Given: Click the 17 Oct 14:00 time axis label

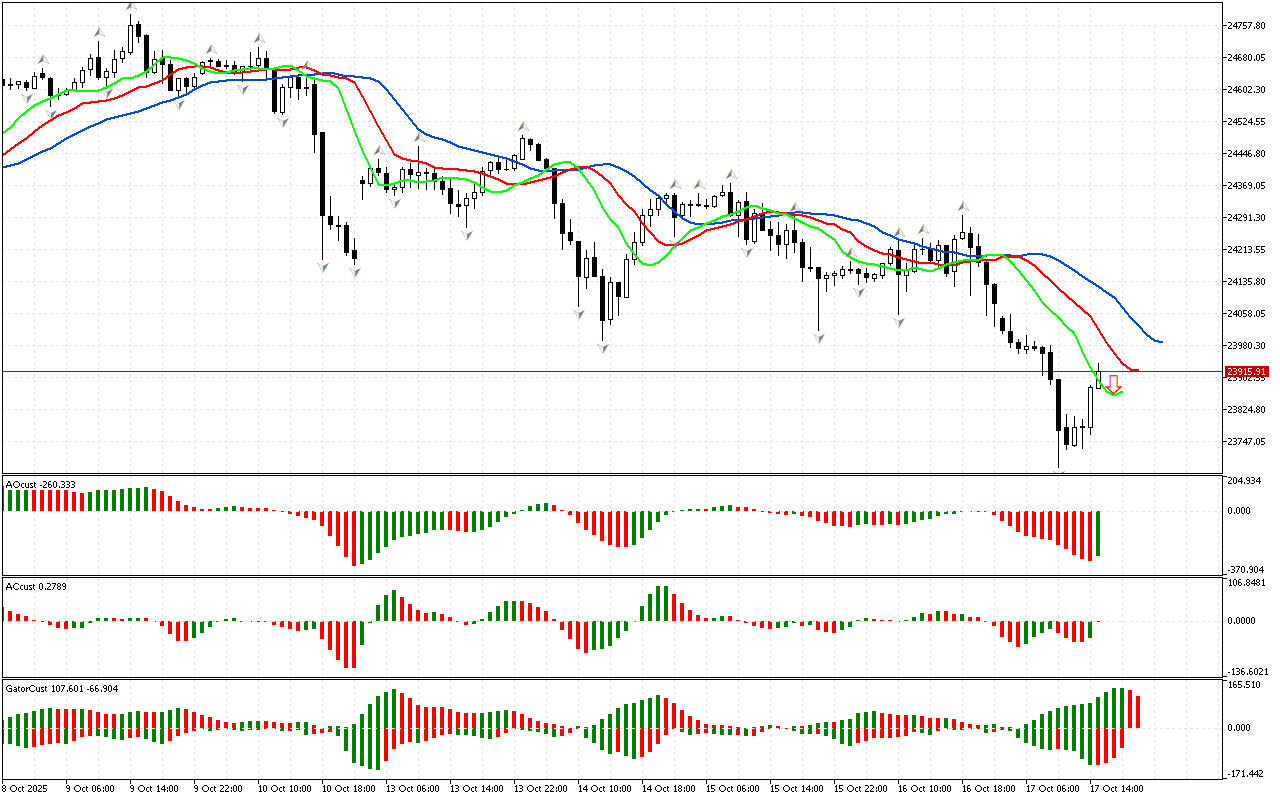Looking at the screenshot, I should (x=1116, y=788).
